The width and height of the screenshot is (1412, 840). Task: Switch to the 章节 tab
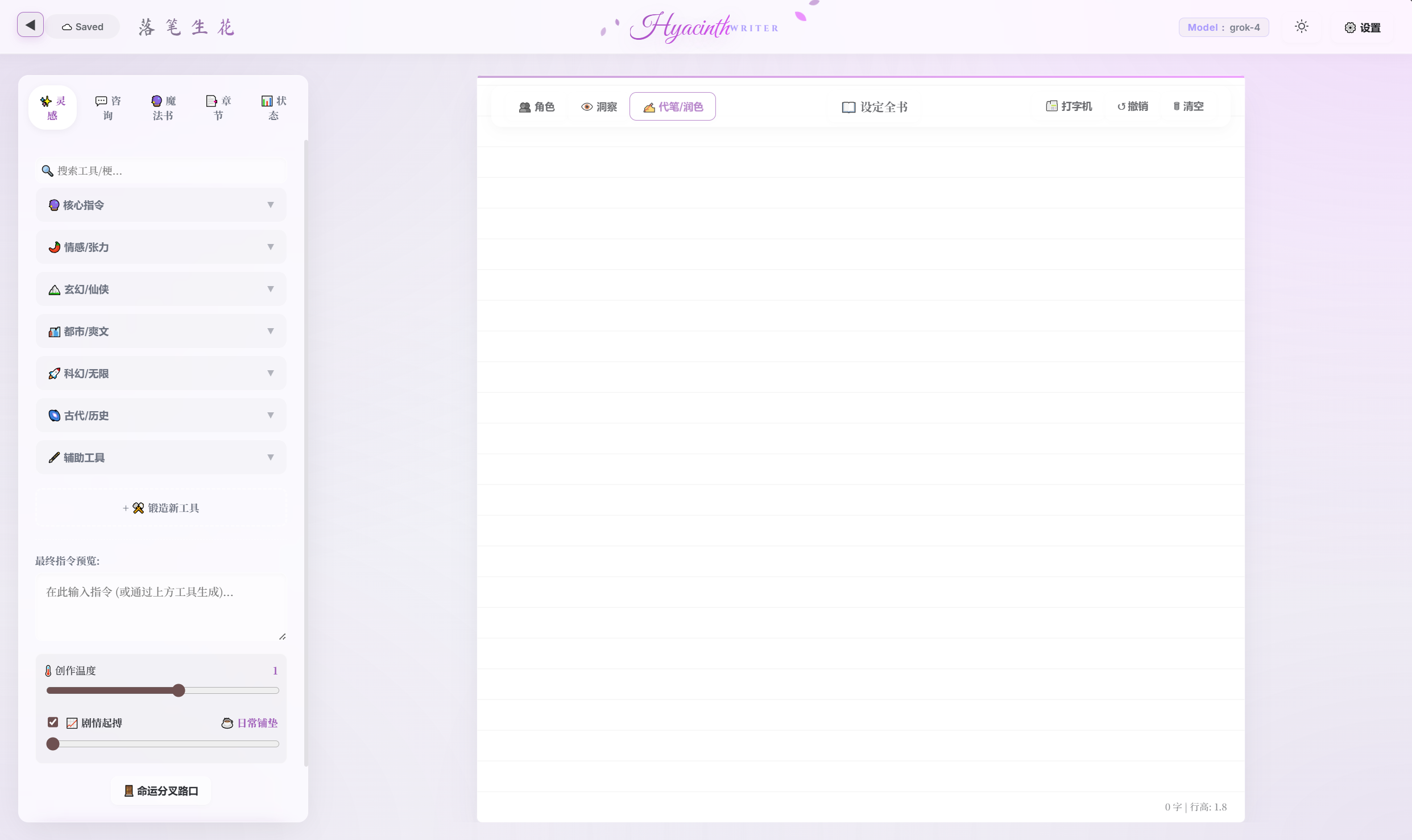[x=218, y=108]
